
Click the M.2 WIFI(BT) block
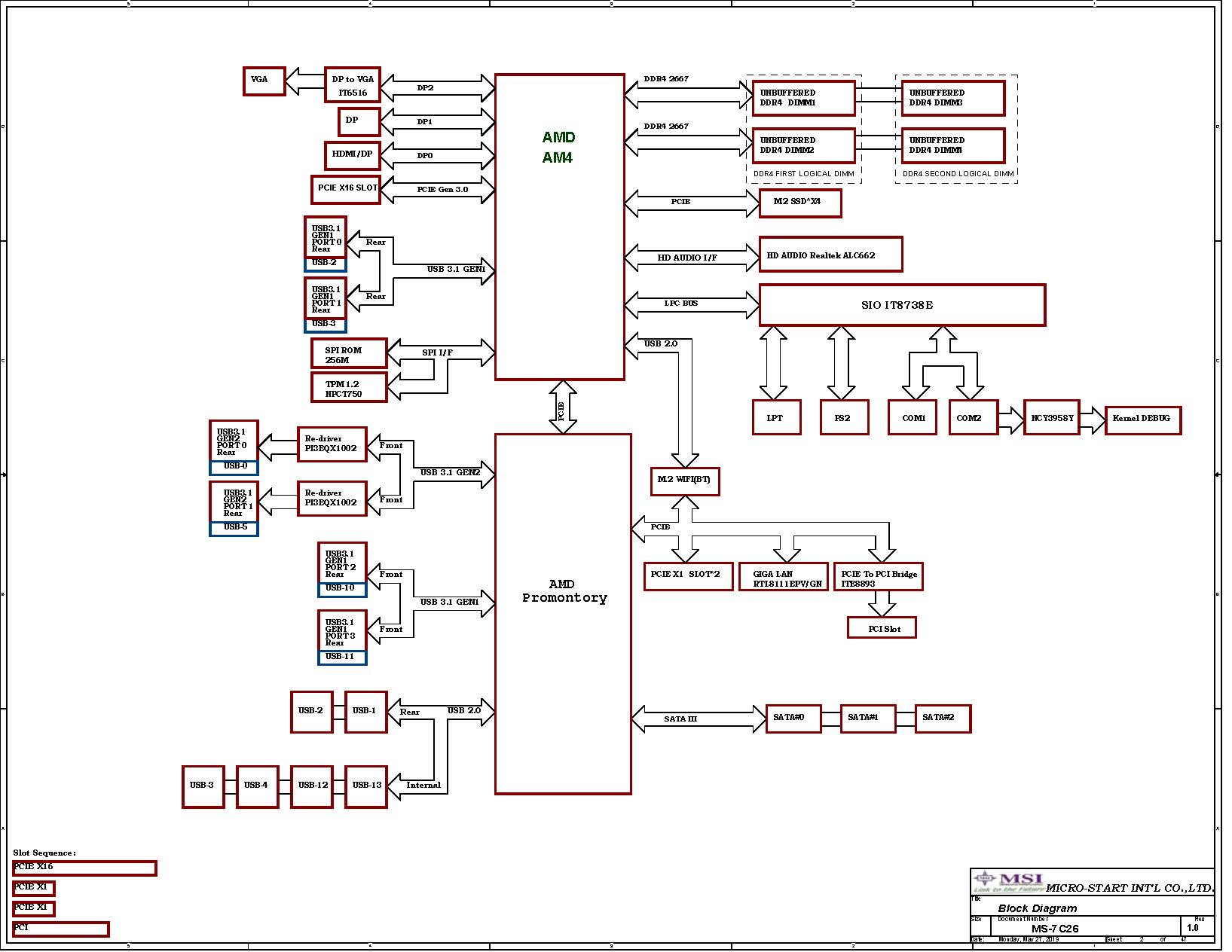point(685,480)
